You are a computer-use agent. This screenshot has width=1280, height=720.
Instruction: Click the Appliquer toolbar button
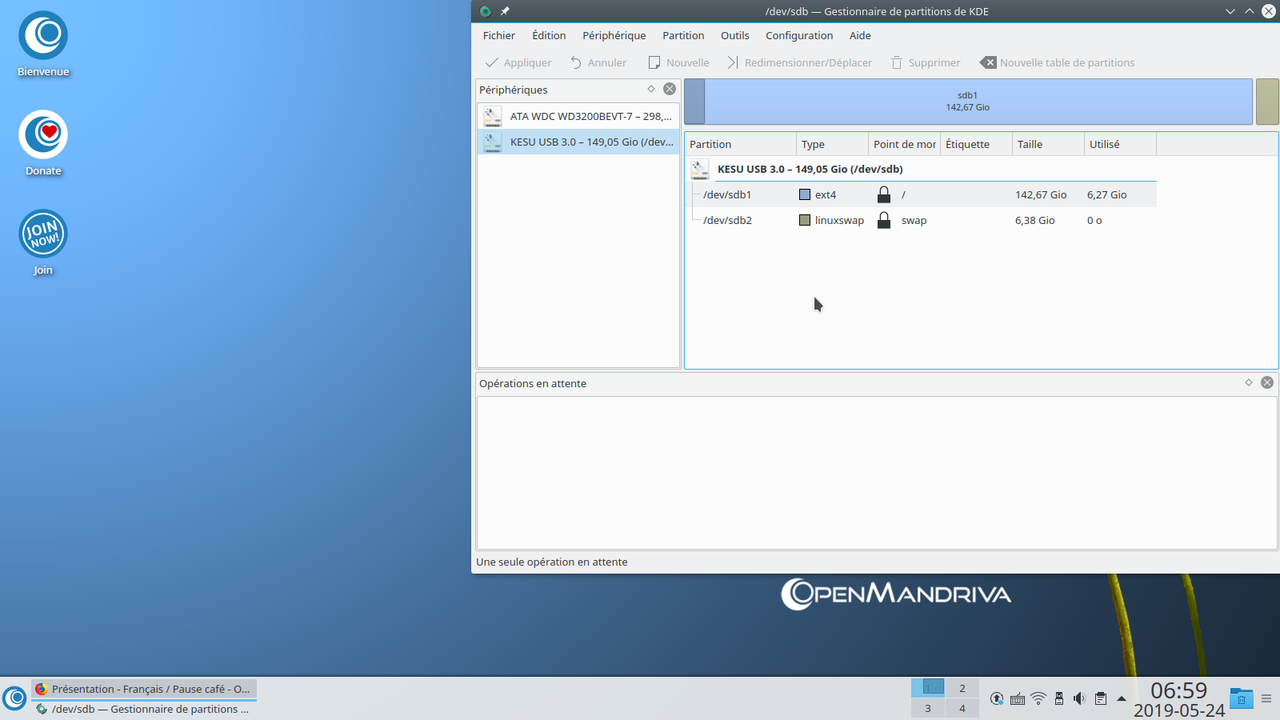[518, 62]
